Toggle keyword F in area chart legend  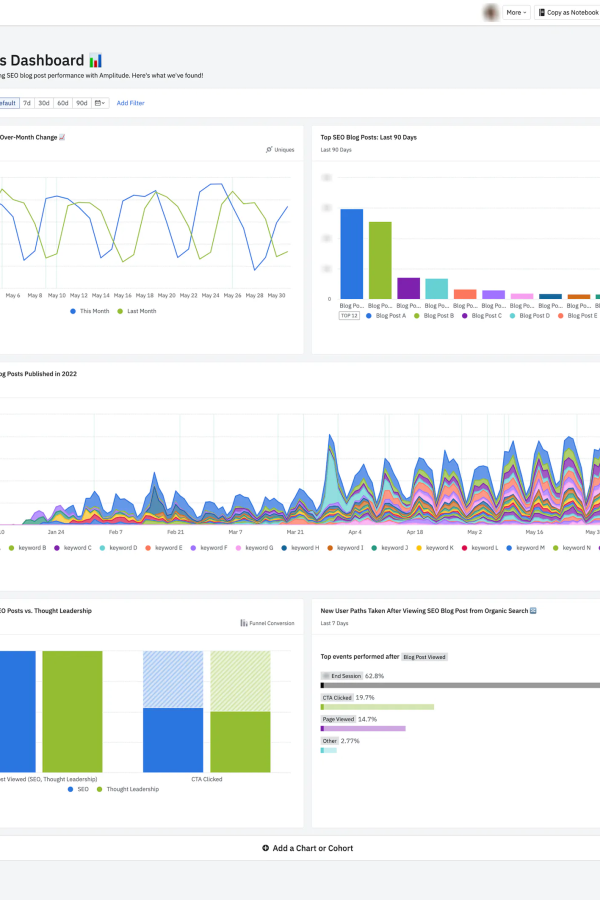[209, 548]
